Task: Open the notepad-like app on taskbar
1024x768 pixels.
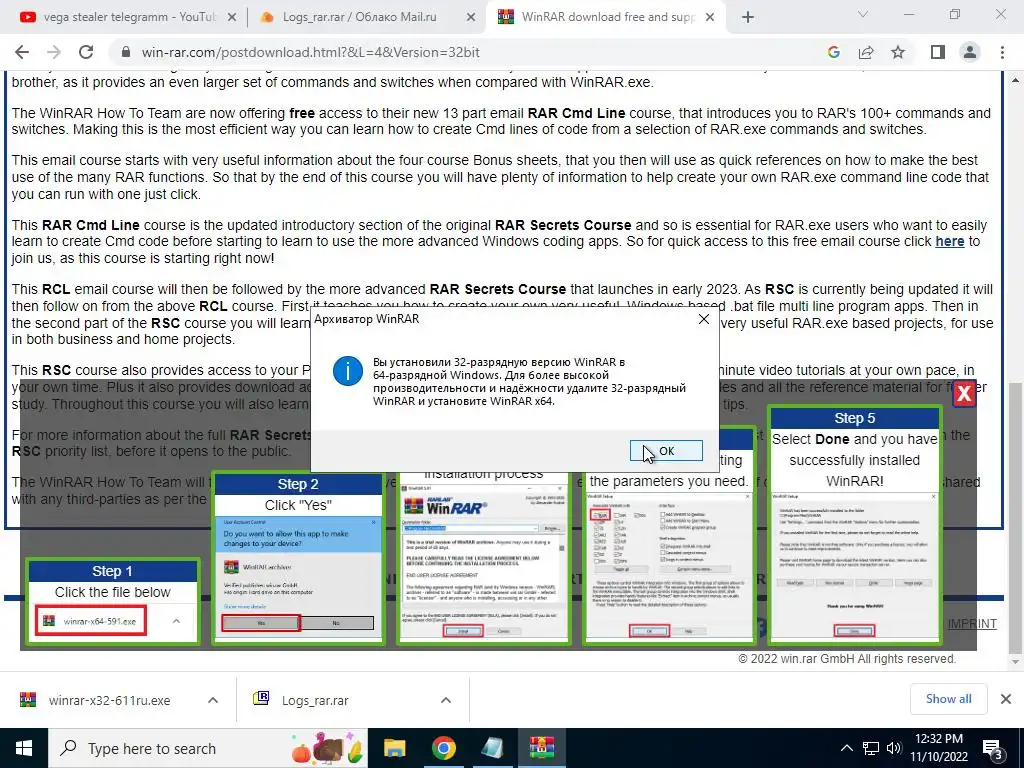Action: click(x=492, y=748)
